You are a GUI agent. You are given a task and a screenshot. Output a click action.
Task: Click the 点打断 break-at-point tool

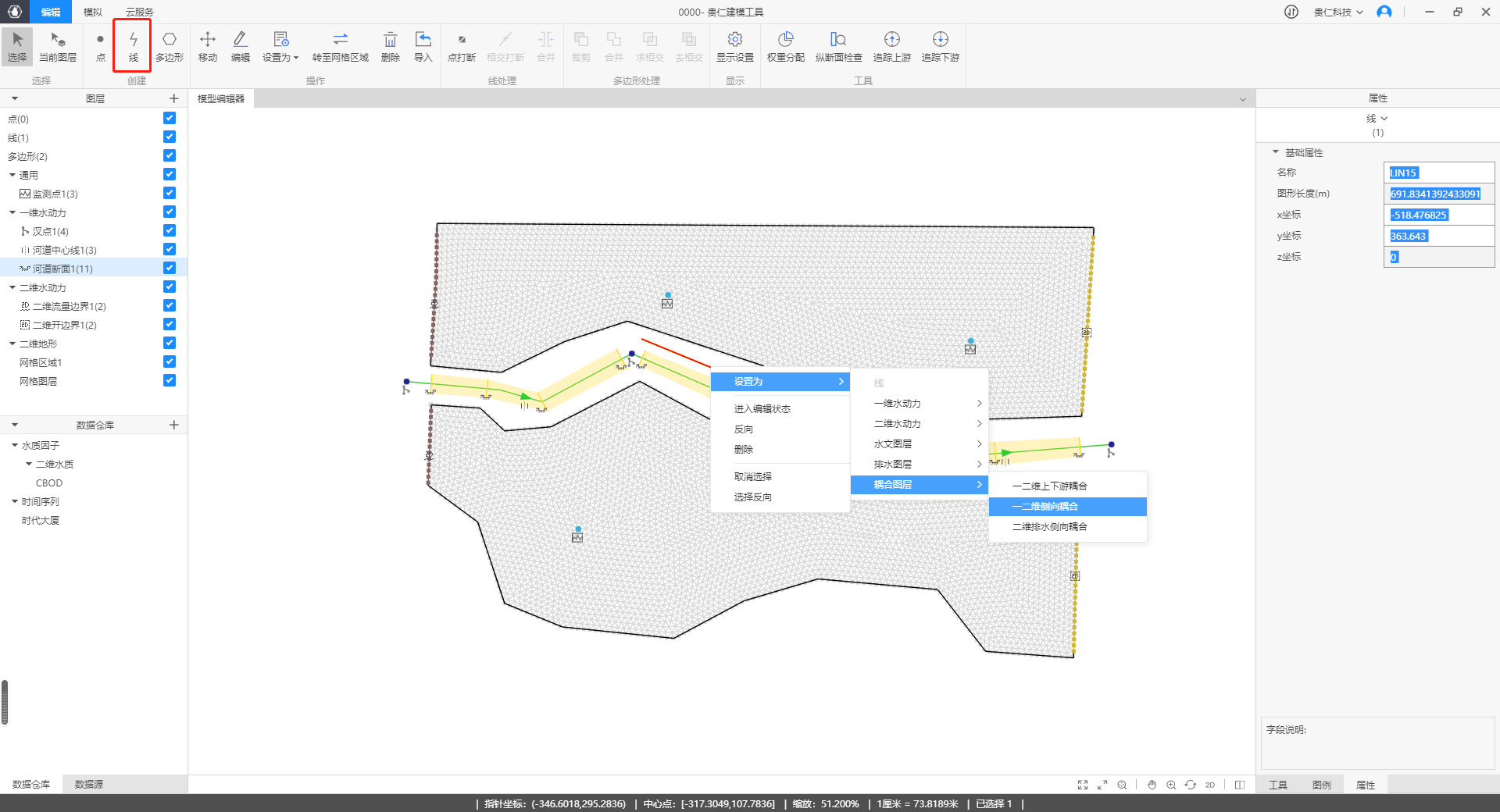pos(461,46)
